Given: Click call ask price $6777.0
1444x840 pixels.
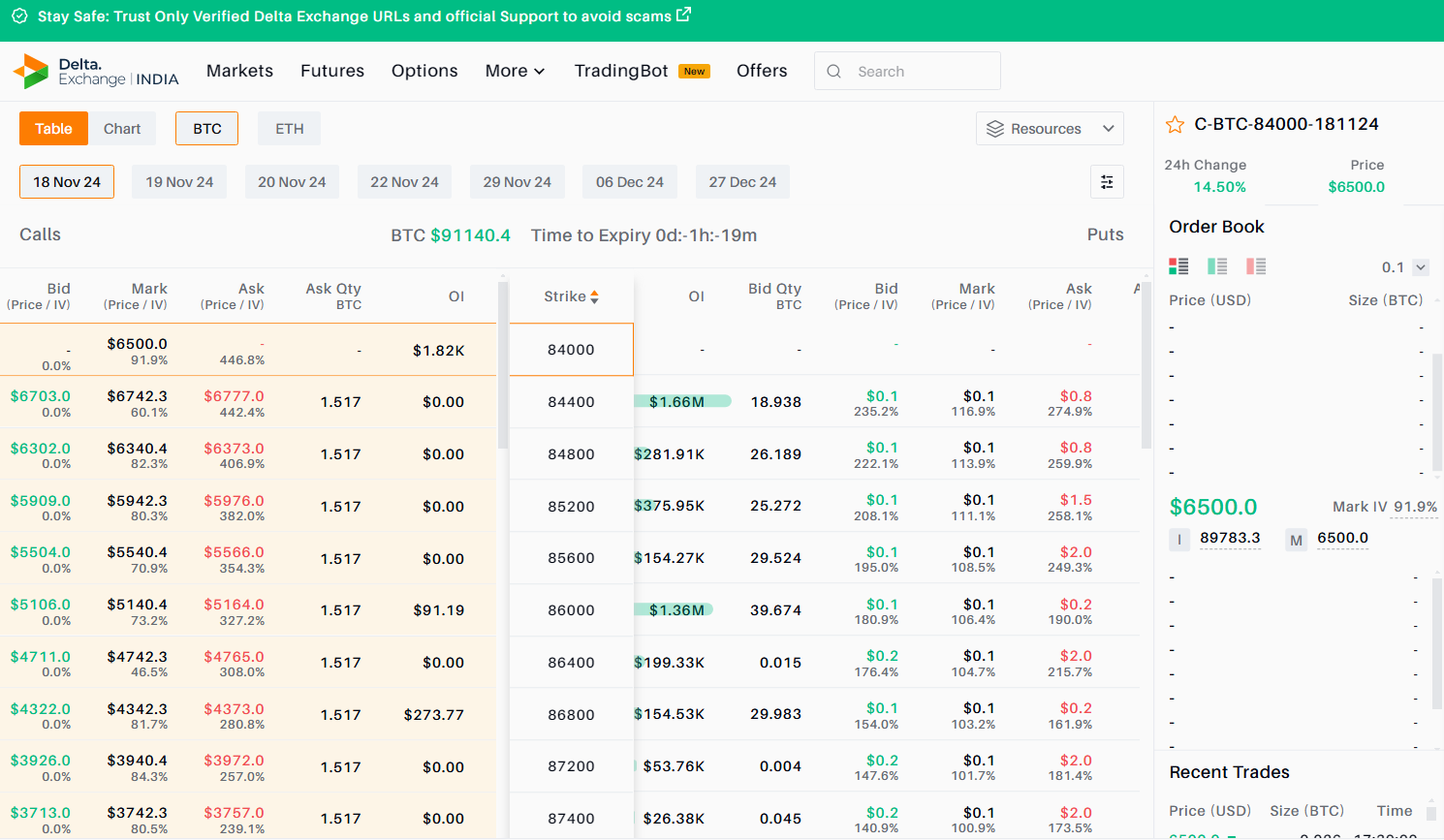Looking at the screenshot, I should [234, 396].
